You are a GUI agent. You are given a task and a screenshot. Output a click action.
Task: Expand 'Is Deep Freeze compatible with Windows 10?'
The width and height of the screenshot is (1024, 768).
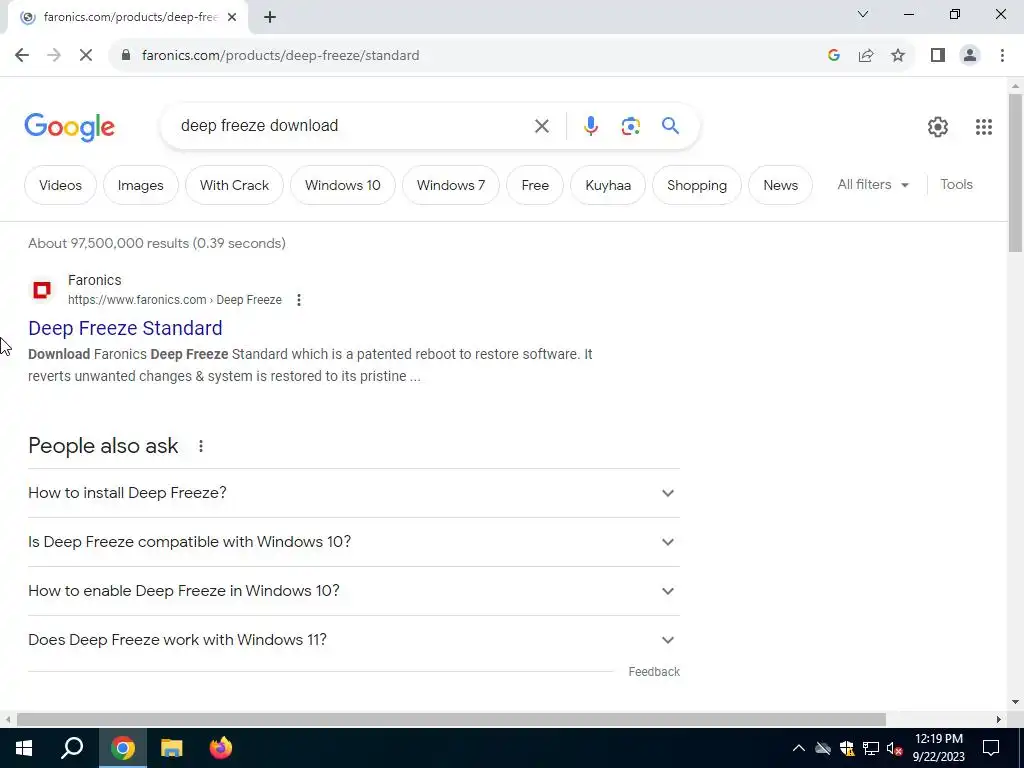click(x=354, y=542)
